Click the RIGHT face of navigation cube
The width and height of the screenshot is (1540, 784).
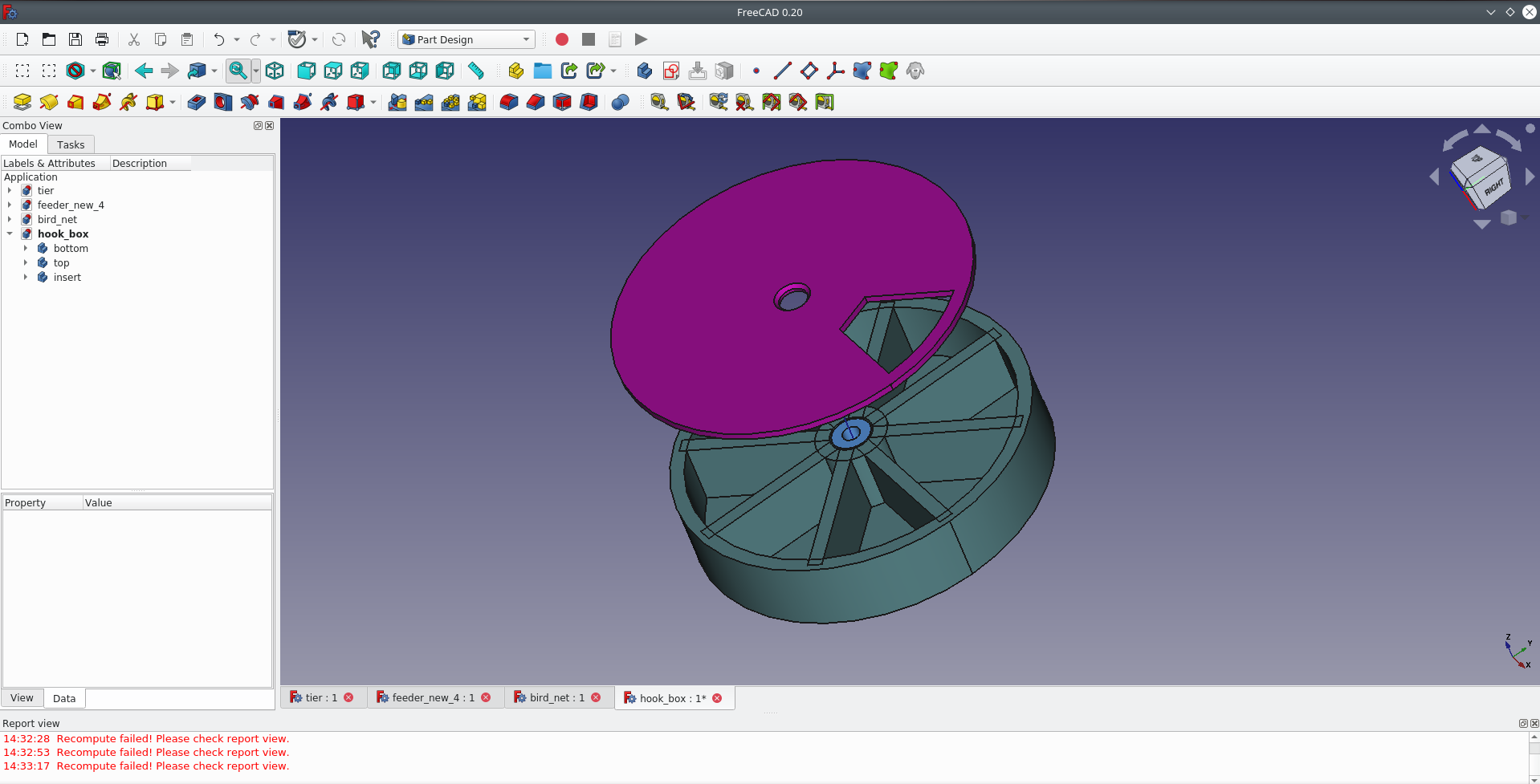click(1493, 187)
